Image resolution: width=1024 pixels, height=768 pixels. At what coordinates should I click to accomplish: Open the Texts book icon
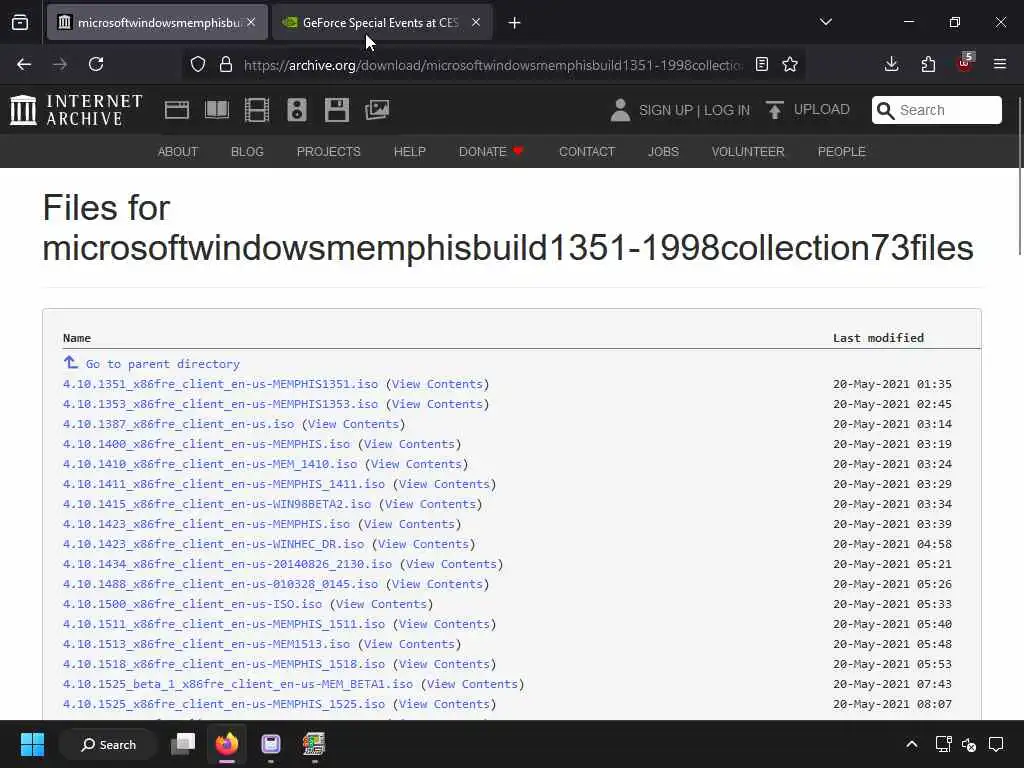(x=217, y=110)
